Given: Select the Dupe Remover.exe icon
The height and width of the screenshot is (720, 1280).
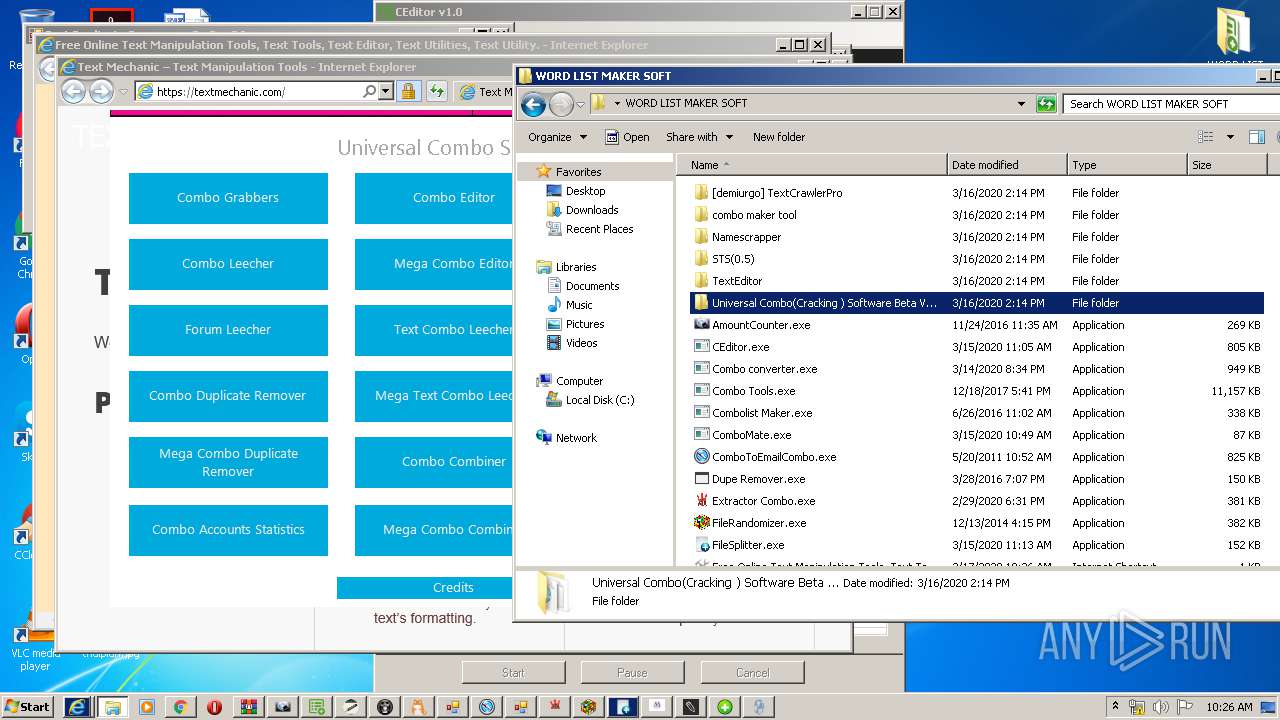Looking at the screenshot, I should pyautogui.click(x=701, y=479).
